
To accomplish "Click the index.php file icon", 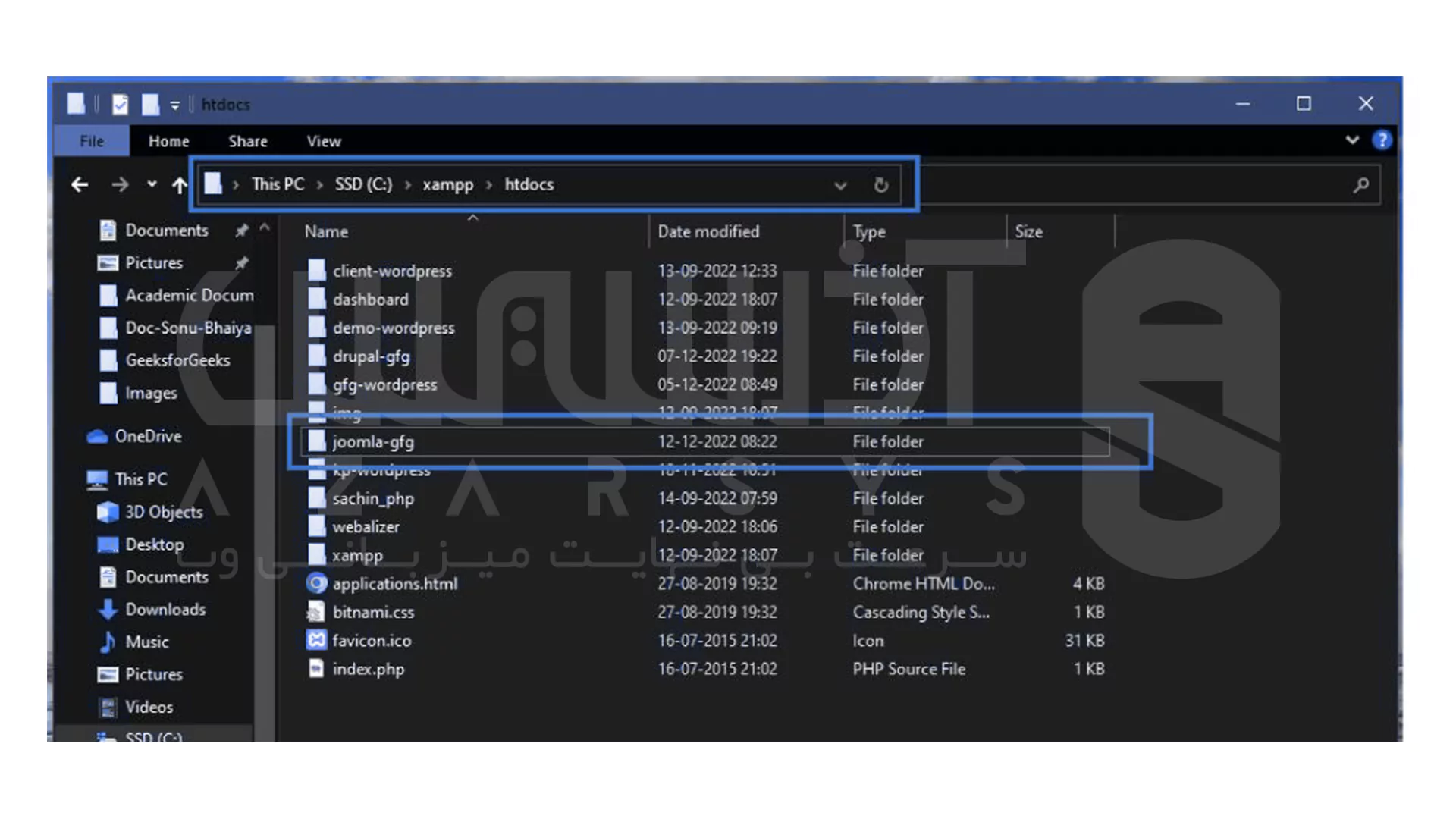I will click(x=315, y=668).
